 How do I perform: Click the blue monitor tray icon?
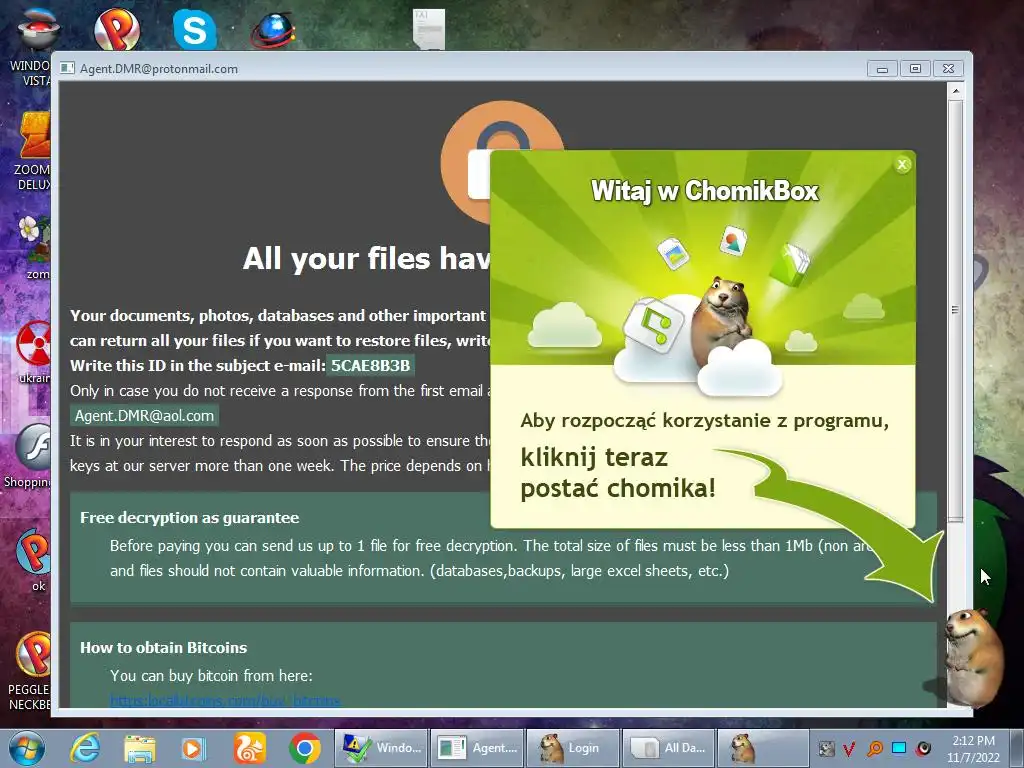[899, 748]
